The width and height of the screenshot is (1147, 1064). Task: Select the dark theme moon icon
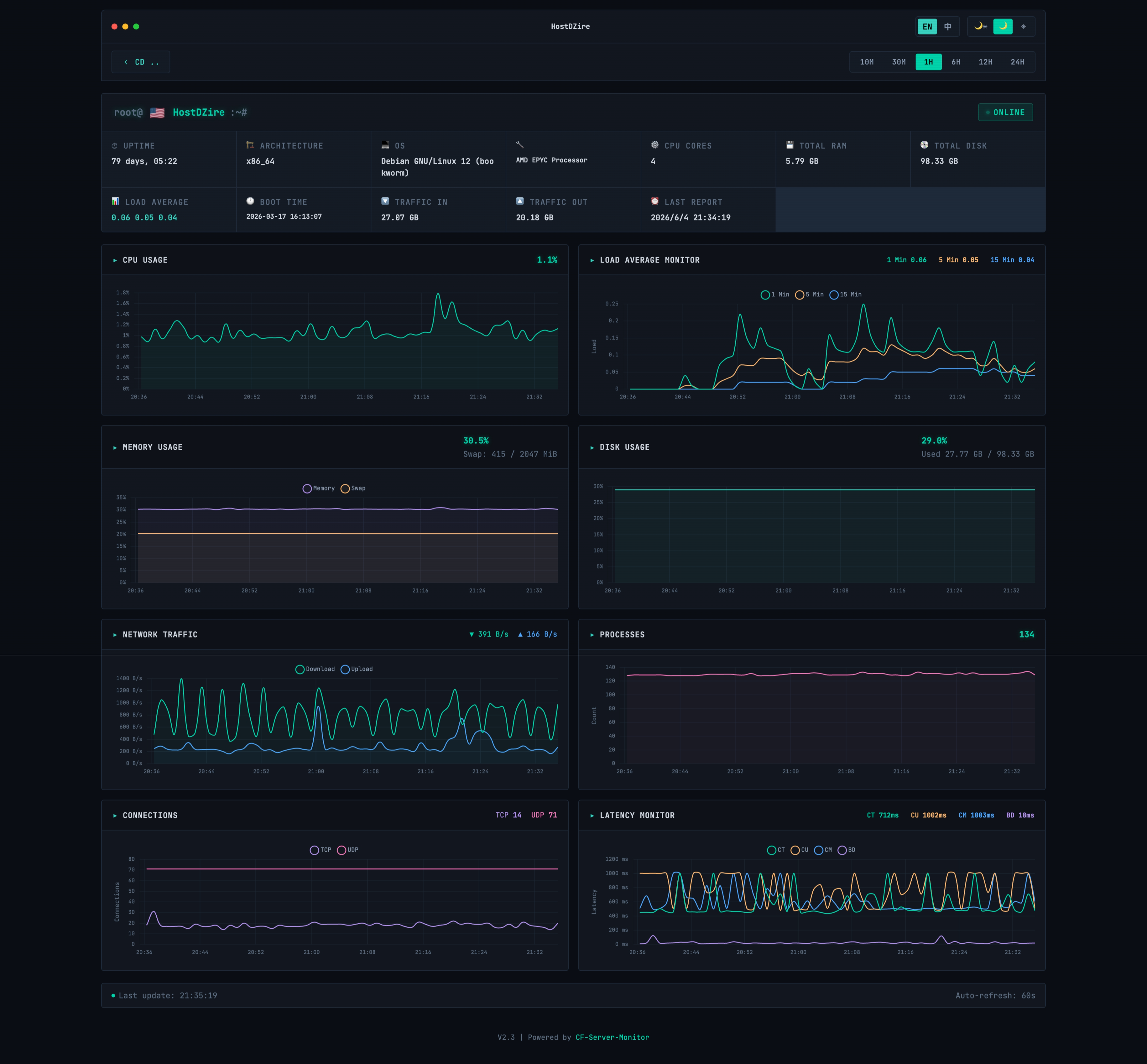point(1003,27)
